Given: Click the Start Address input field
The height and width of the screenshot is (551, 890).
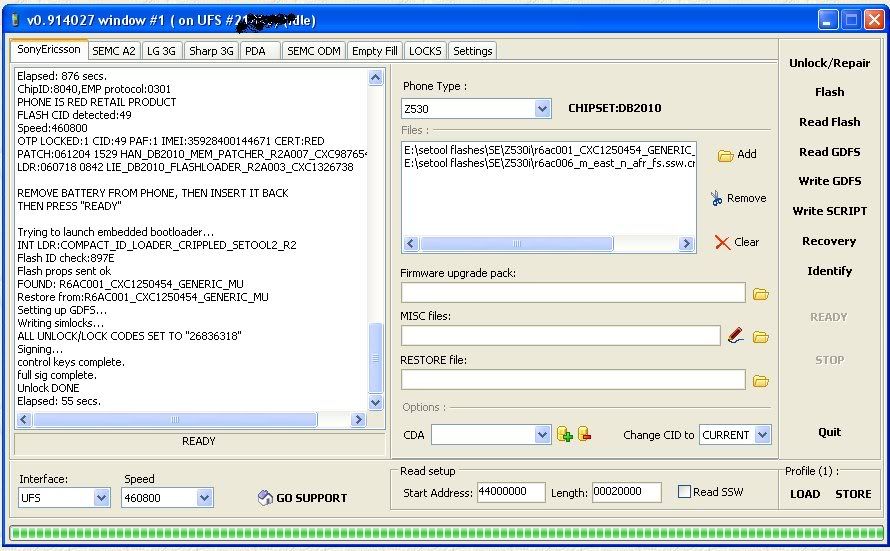Looking at the screenshot, I should [511, 492].
